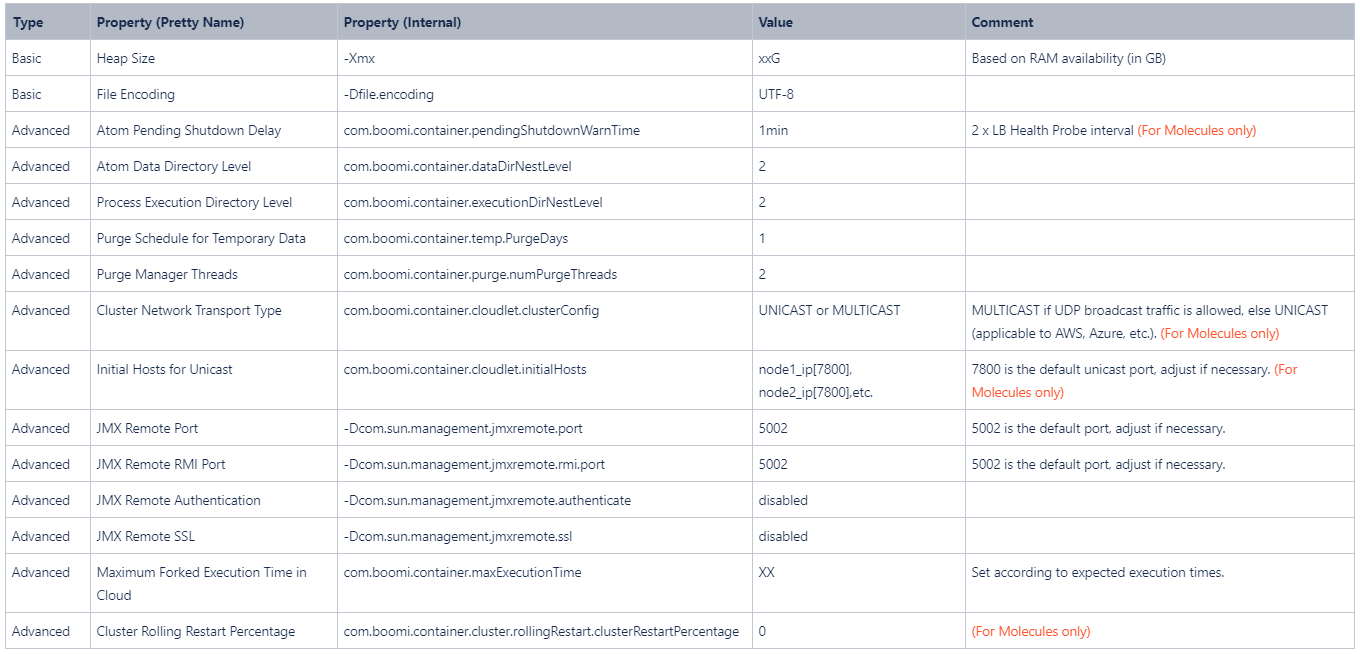Select the disabled value for JMX Remote SSL

[x=780, y=536]
